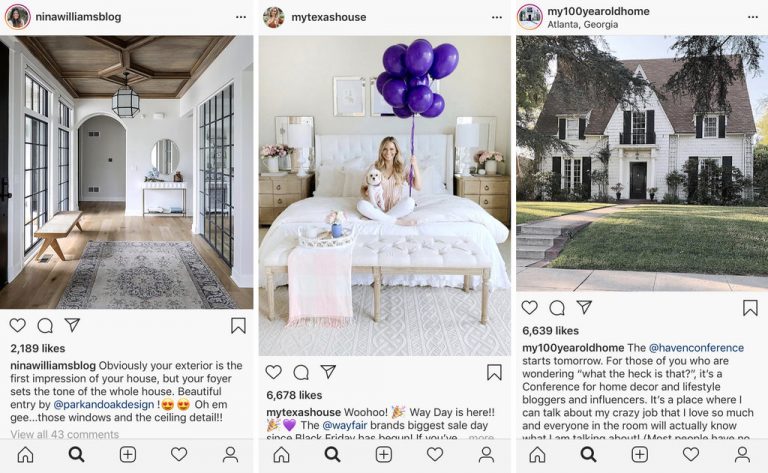Open activity heart in the first screen nav bar
Image resolution: width=768 pixels, height=473 pixels.
(179, 454)
